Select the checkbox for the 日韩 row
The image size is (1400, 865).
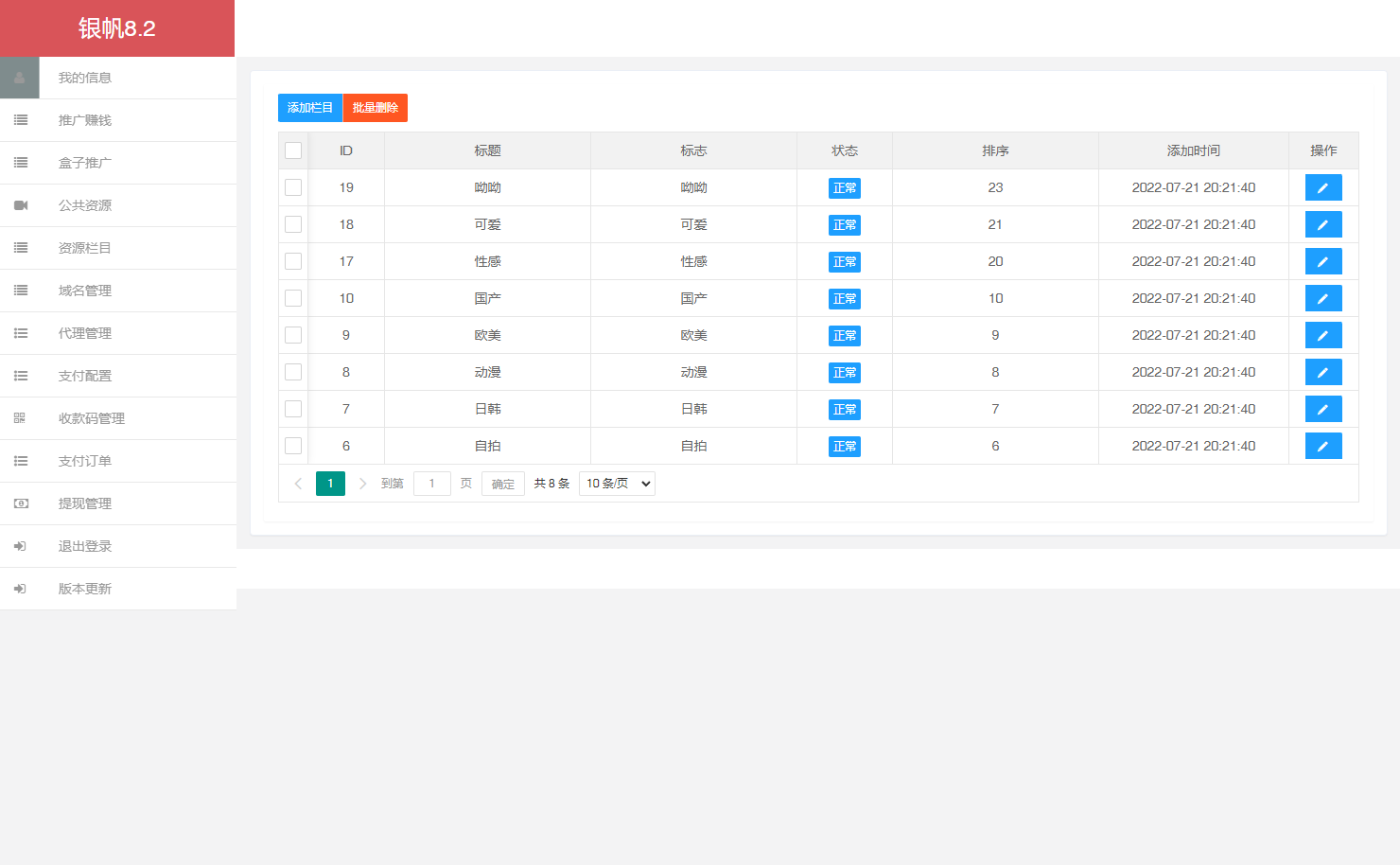[x=293, y=409]
